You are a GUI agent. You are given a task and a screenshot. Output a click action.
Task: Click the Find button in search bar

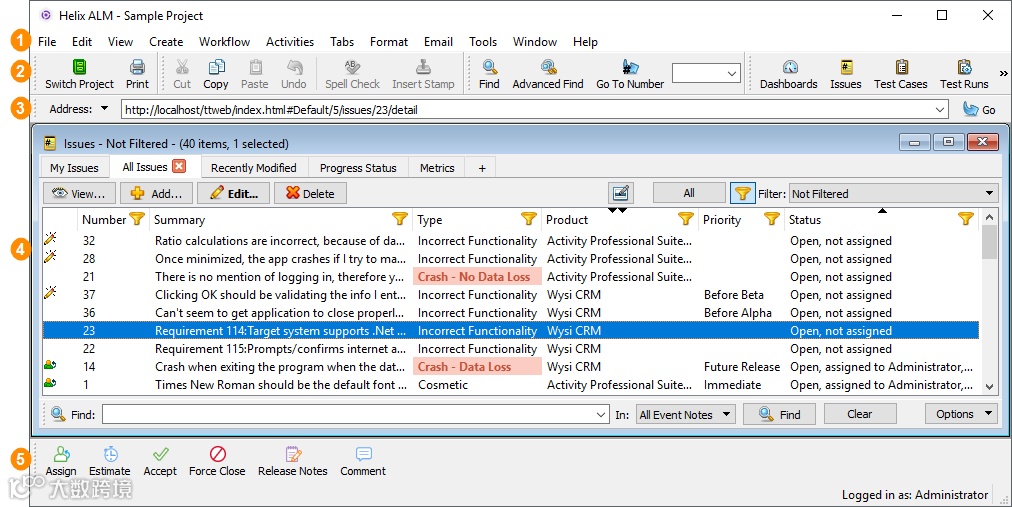click(780, 414)
